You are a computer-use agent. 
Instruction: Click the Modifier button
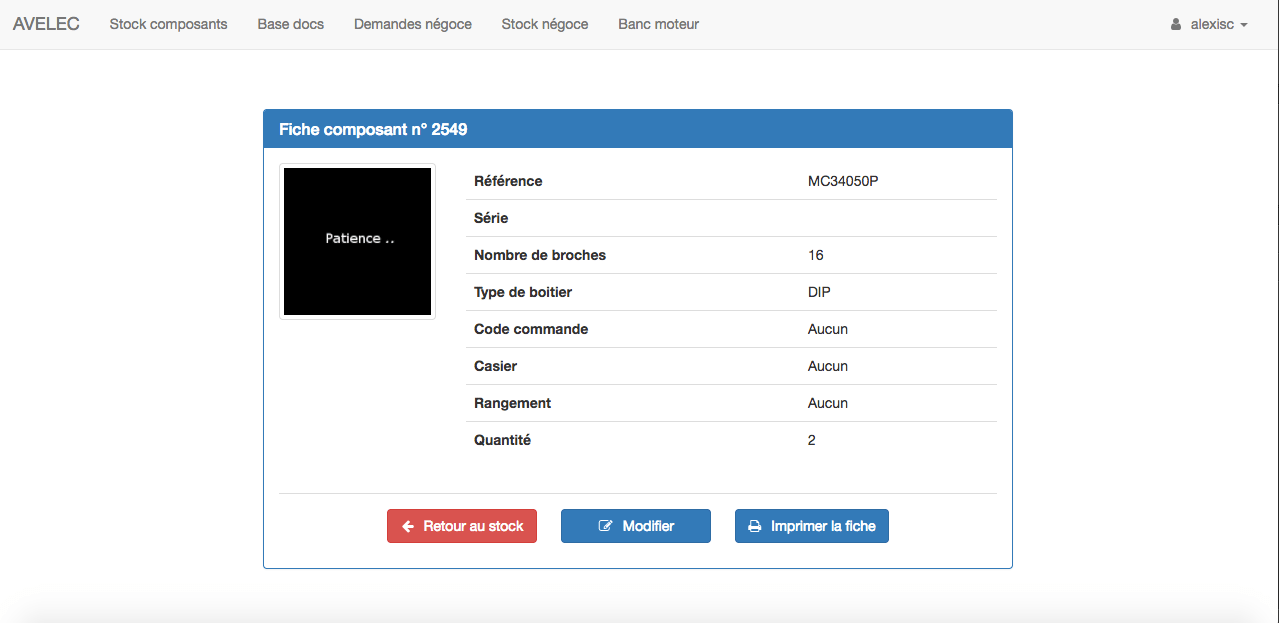point(636,526)
